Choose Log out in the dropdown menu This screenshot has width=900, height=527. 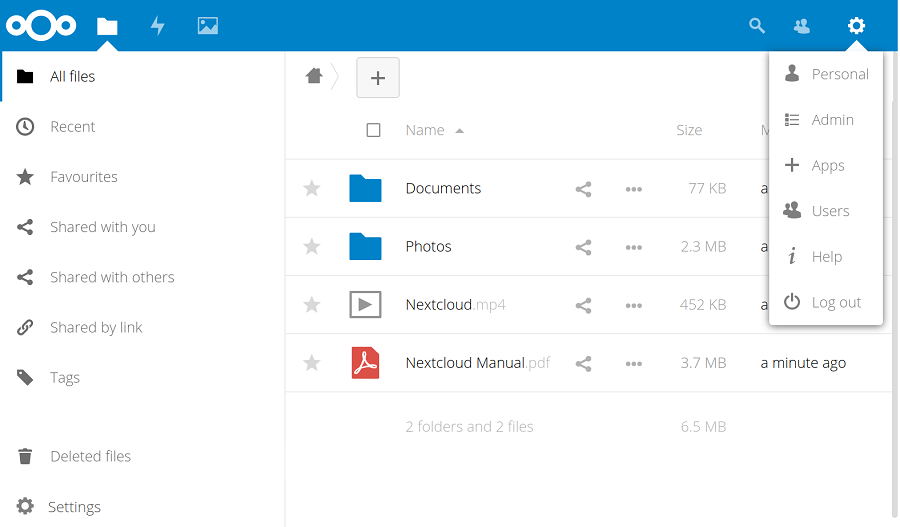[835, 303]
